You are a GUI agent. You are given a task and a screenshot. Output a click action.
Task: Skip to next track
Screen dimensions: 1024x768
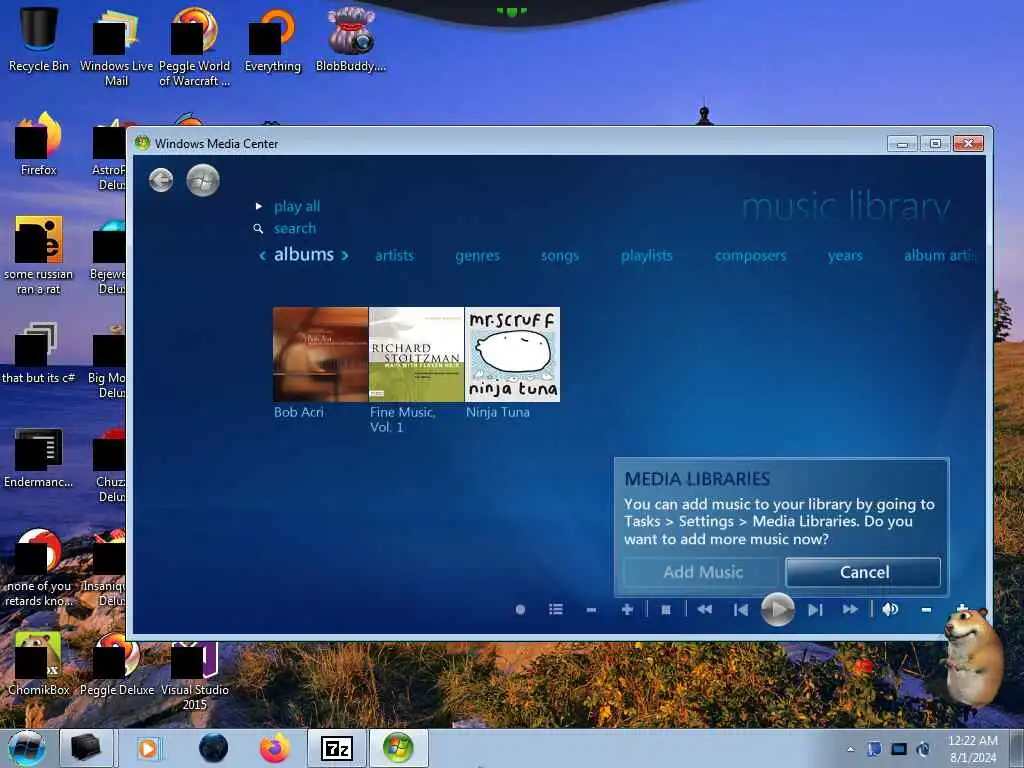[814, 610]
